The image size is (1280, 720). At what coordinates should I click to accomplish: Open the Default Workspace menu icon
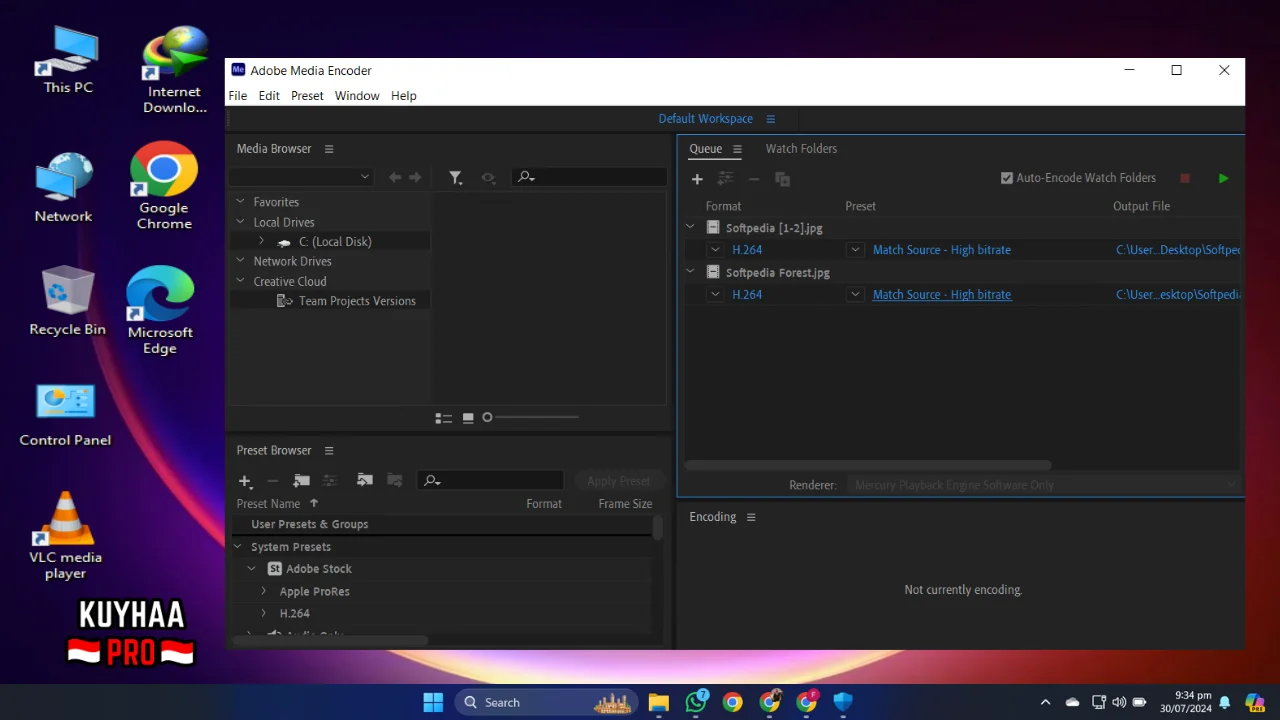(x=770, y=119)
